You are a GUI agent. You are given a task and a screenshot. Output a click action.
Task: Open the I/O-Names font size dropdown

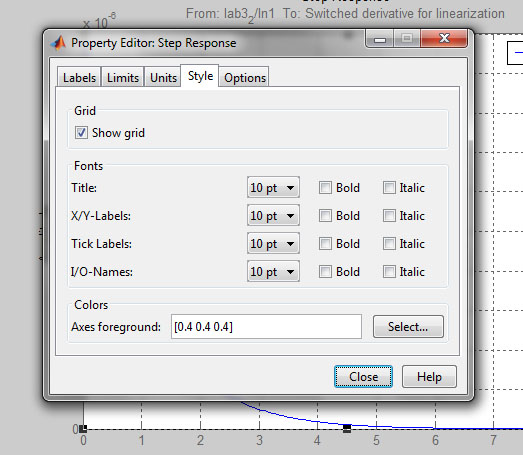[x=273, y=272]
